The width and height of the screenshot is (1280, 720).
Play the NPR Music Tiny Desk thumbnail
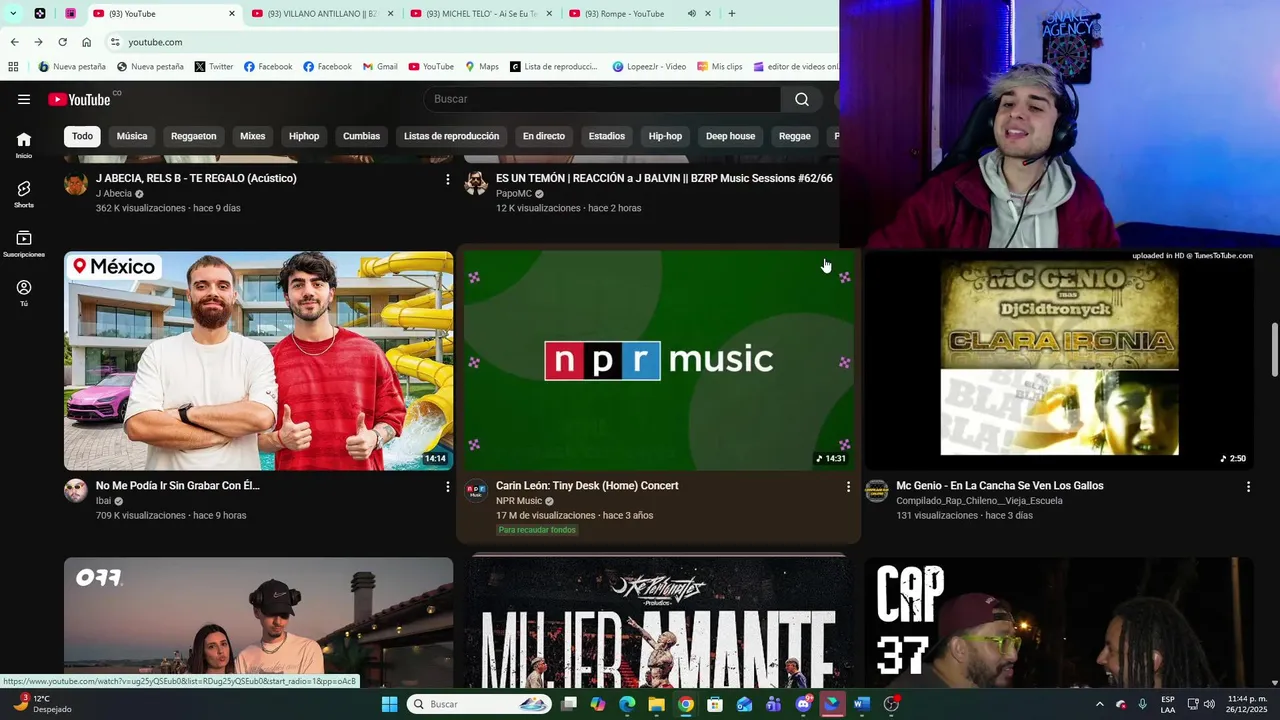tap(659, 360)
